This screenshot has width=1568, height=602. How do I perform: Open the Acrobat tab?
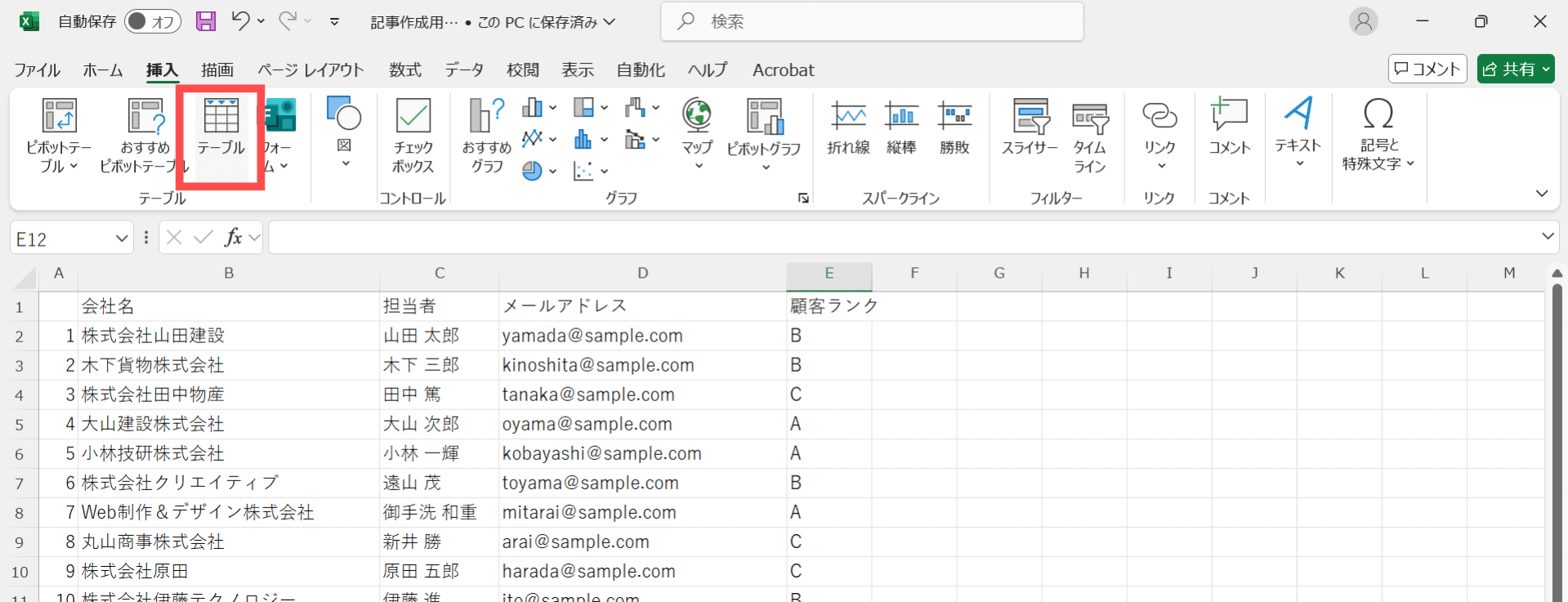(x=784, y=70)
